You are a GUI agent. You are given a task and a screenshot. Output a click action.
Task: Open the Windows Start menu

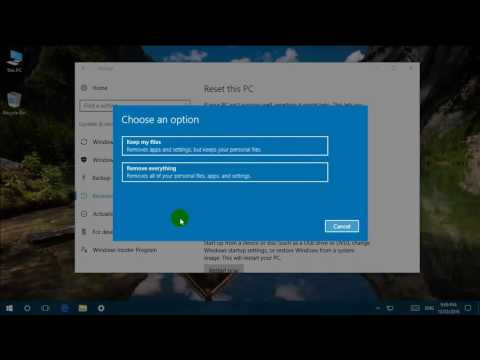9,308
